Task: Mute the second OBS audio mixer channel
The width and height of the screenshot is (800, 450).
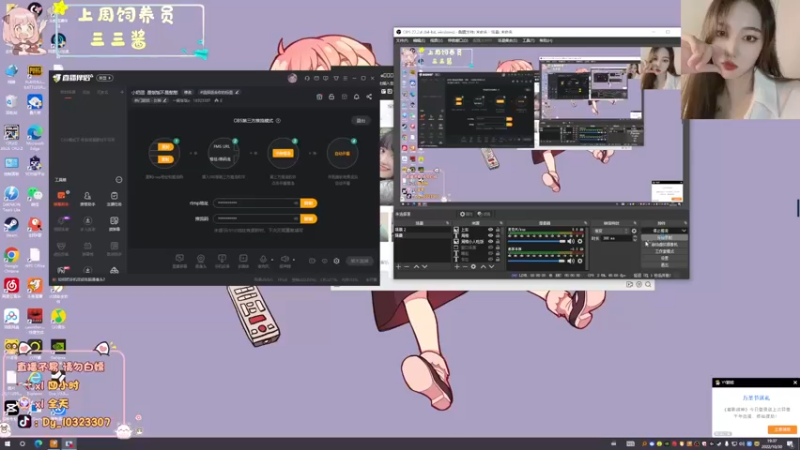Action: point(571,261)
